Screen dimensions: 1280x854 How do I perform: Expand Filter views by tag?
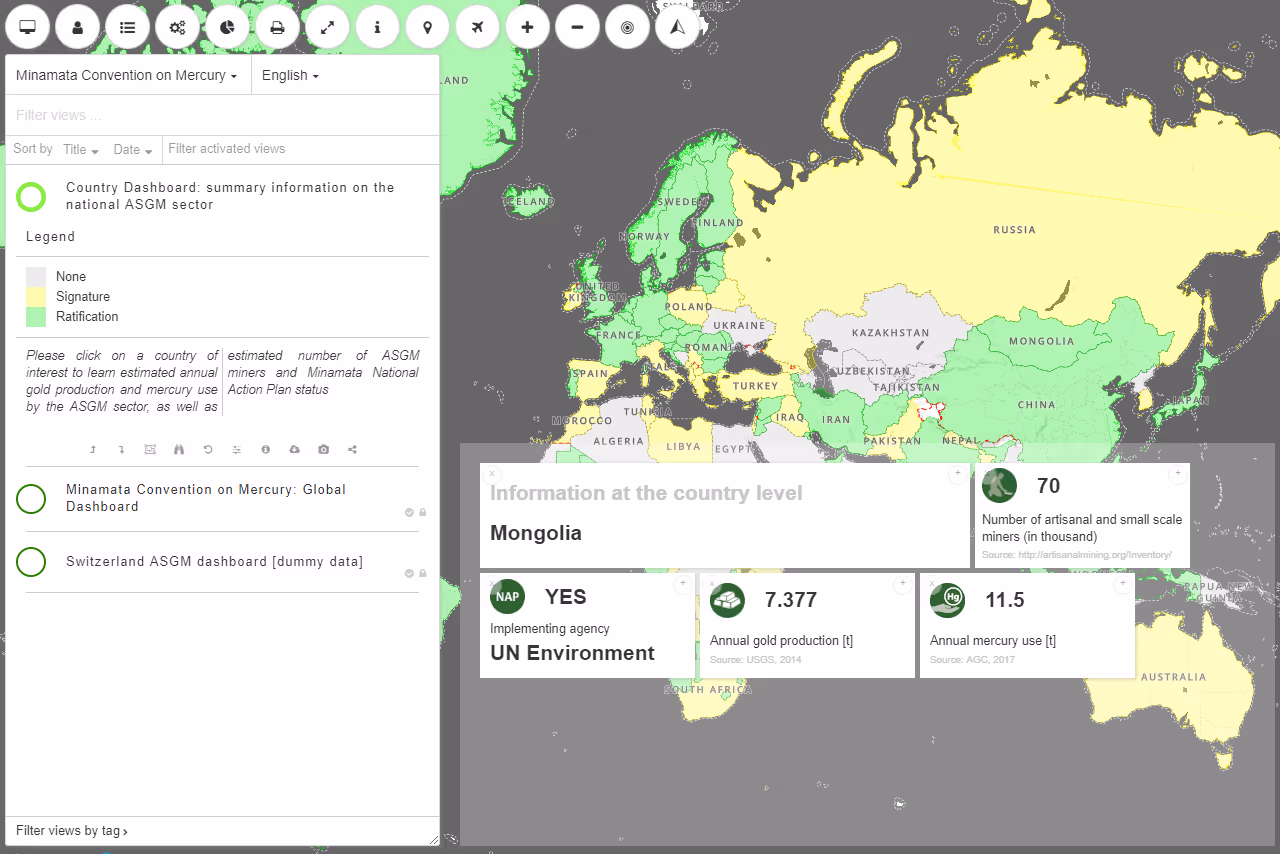pos(72,830)
